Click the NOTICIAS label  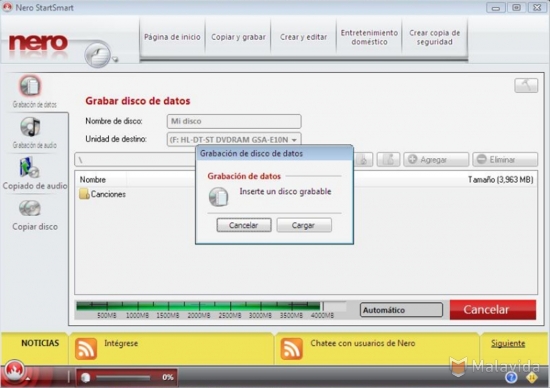coord(40,343)
